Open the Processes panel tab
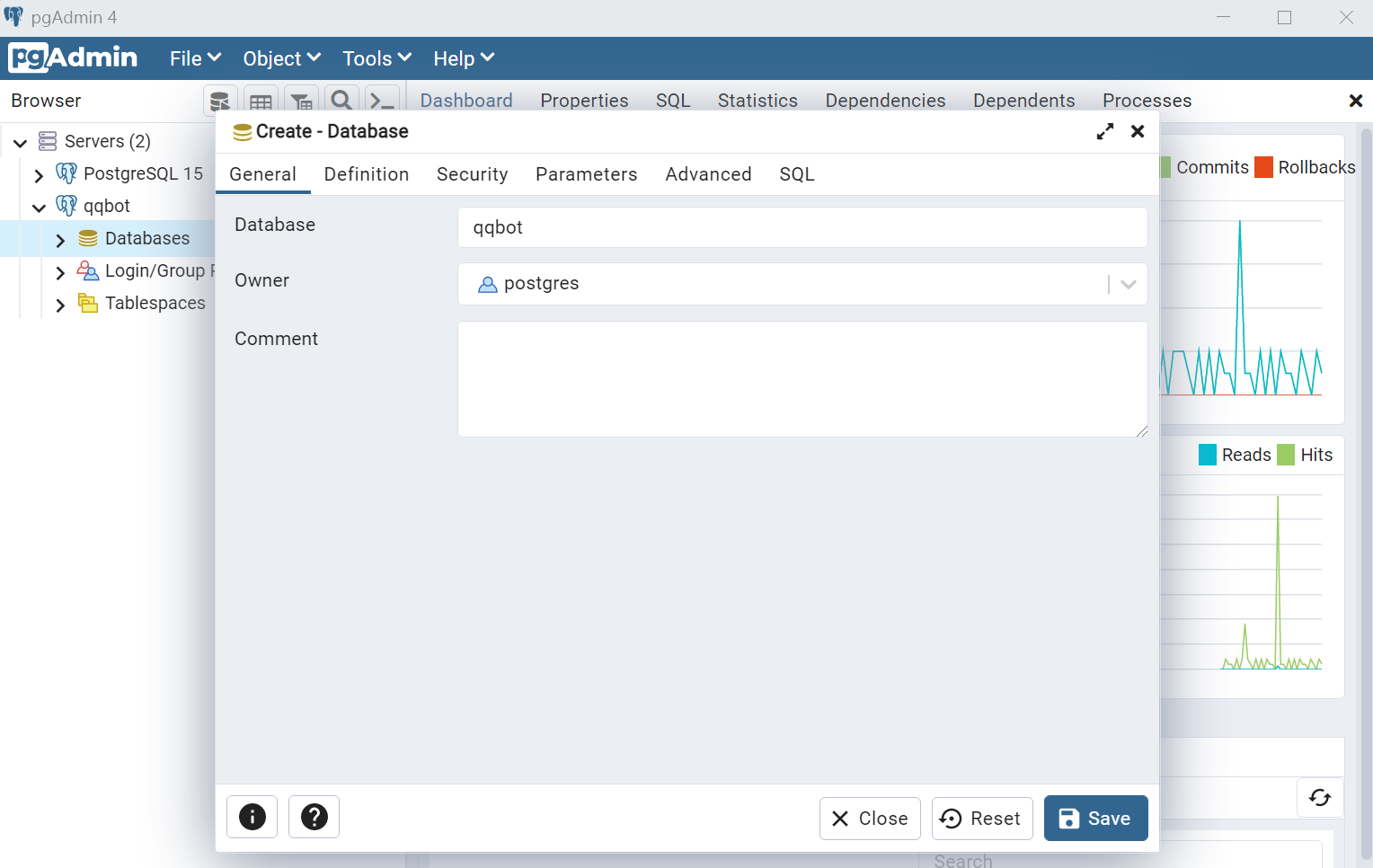This screenshot has width=1373, height=868. point(1147,101)
